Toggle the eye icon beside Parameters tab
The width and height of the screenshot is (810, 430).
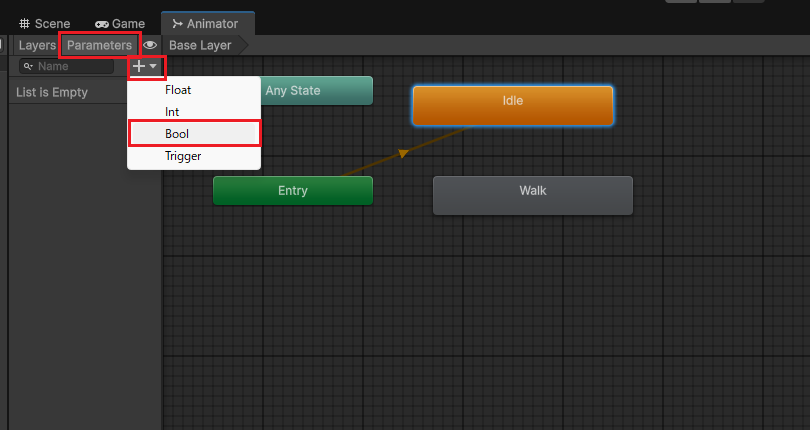pos(150,45)
